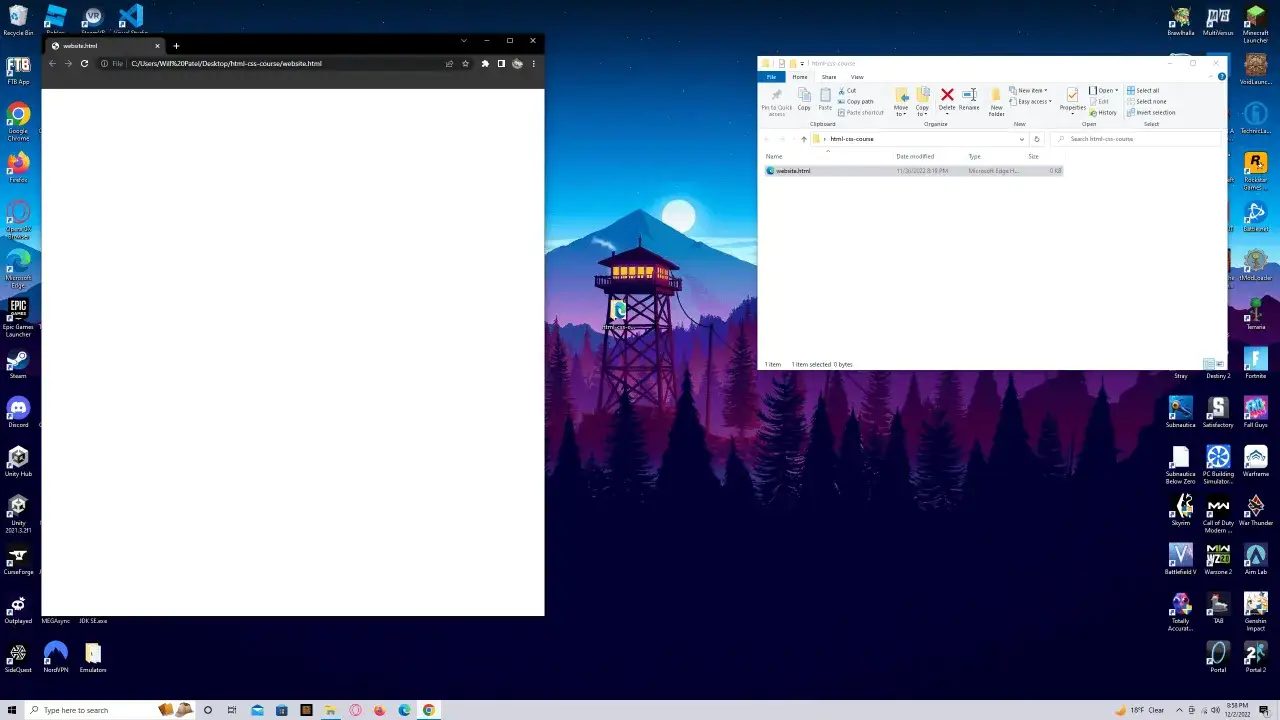
Task: Bookmark this page with the star icon
Action: pyautogui.click(x=465, y=64)
